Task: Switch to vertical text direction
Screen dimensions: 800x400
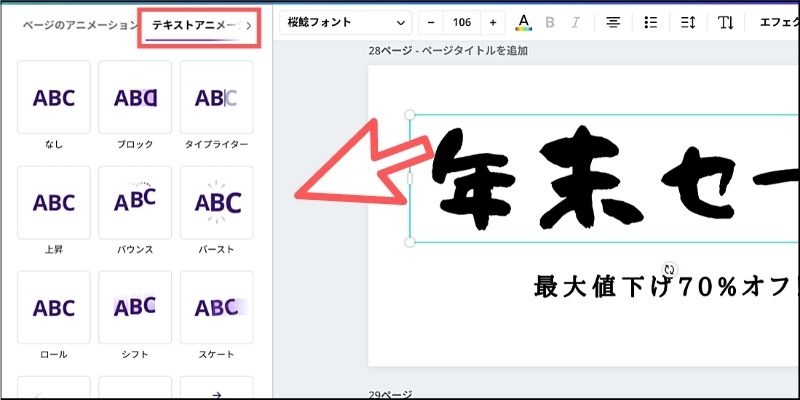Action: pyautogui.click(x=726, y=22)
